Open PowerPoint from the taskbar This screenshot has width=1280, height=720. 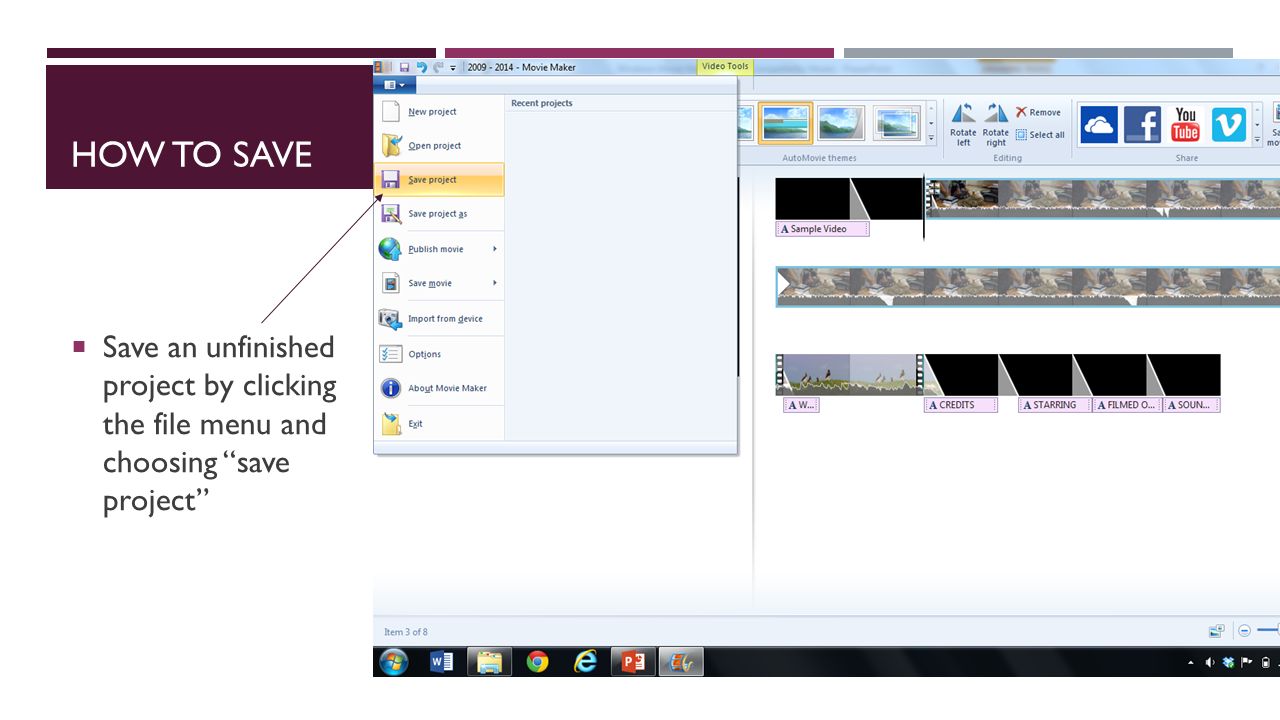(633, 662)
